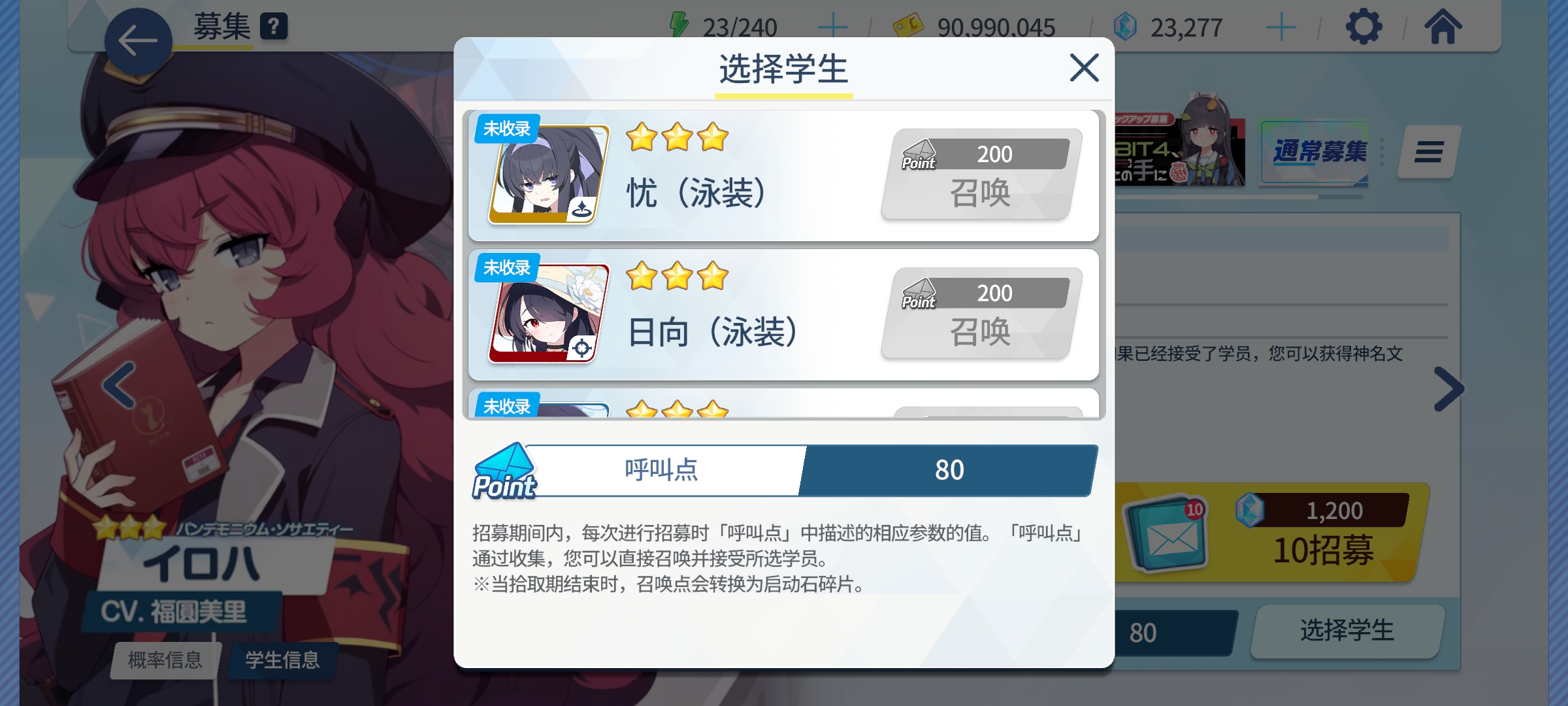Open settings gear icon

coord(1364,27)
